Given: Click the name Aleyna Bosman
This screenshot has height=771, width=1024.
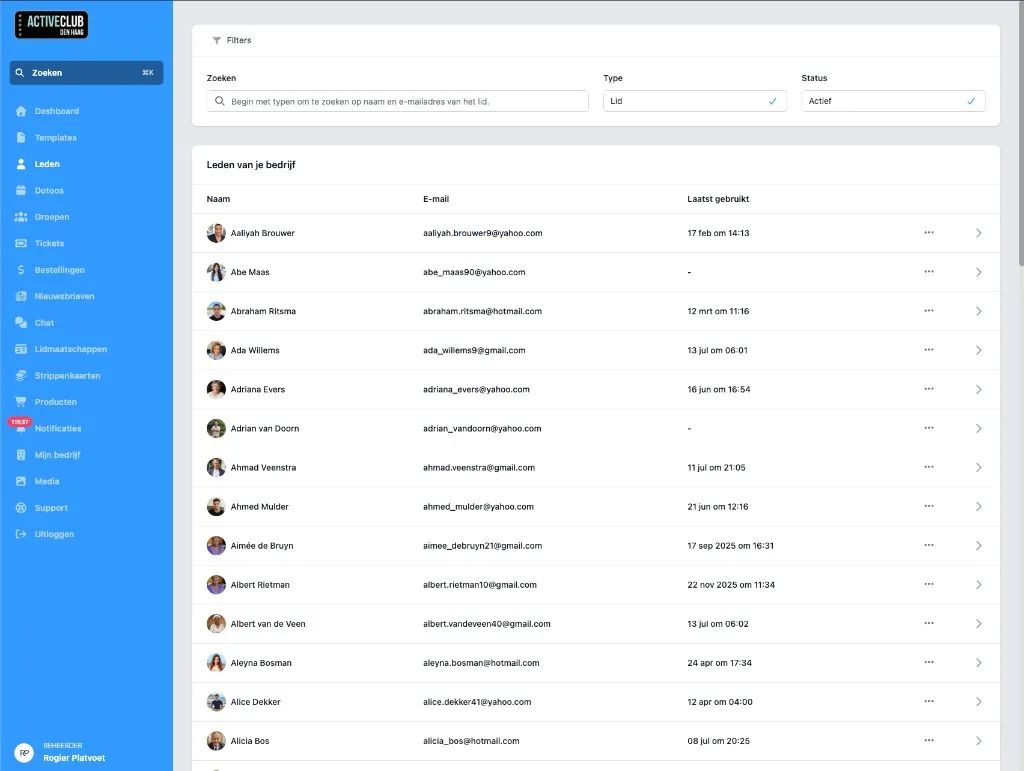Looking at the screenshot, I should [261, 663].
